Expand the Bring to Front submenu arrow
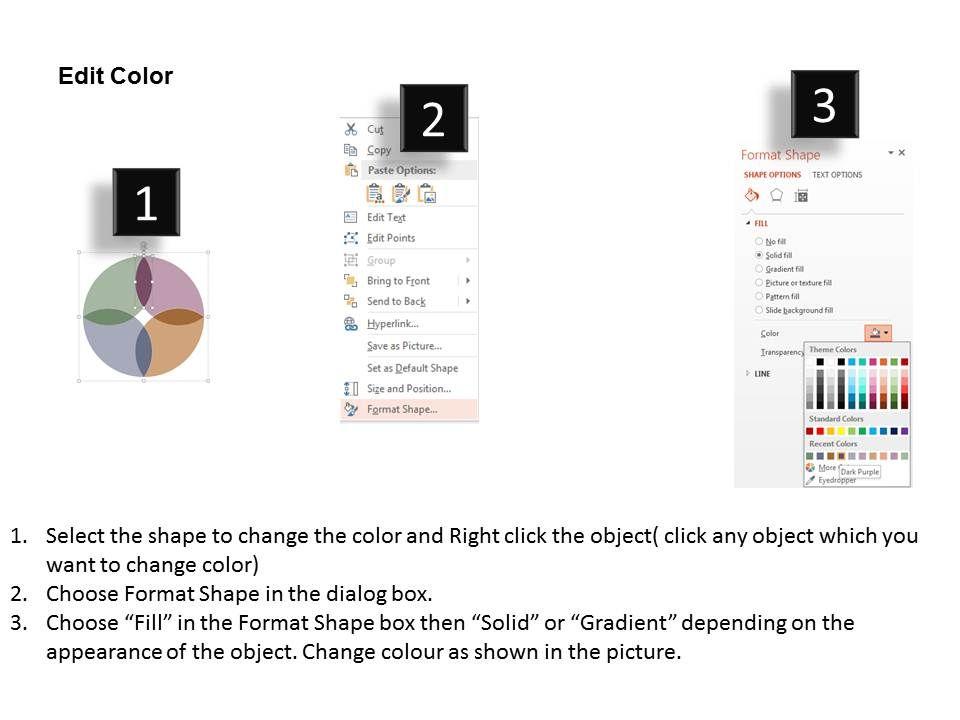This screenshot has width=960, height=720. click(467, 281)
